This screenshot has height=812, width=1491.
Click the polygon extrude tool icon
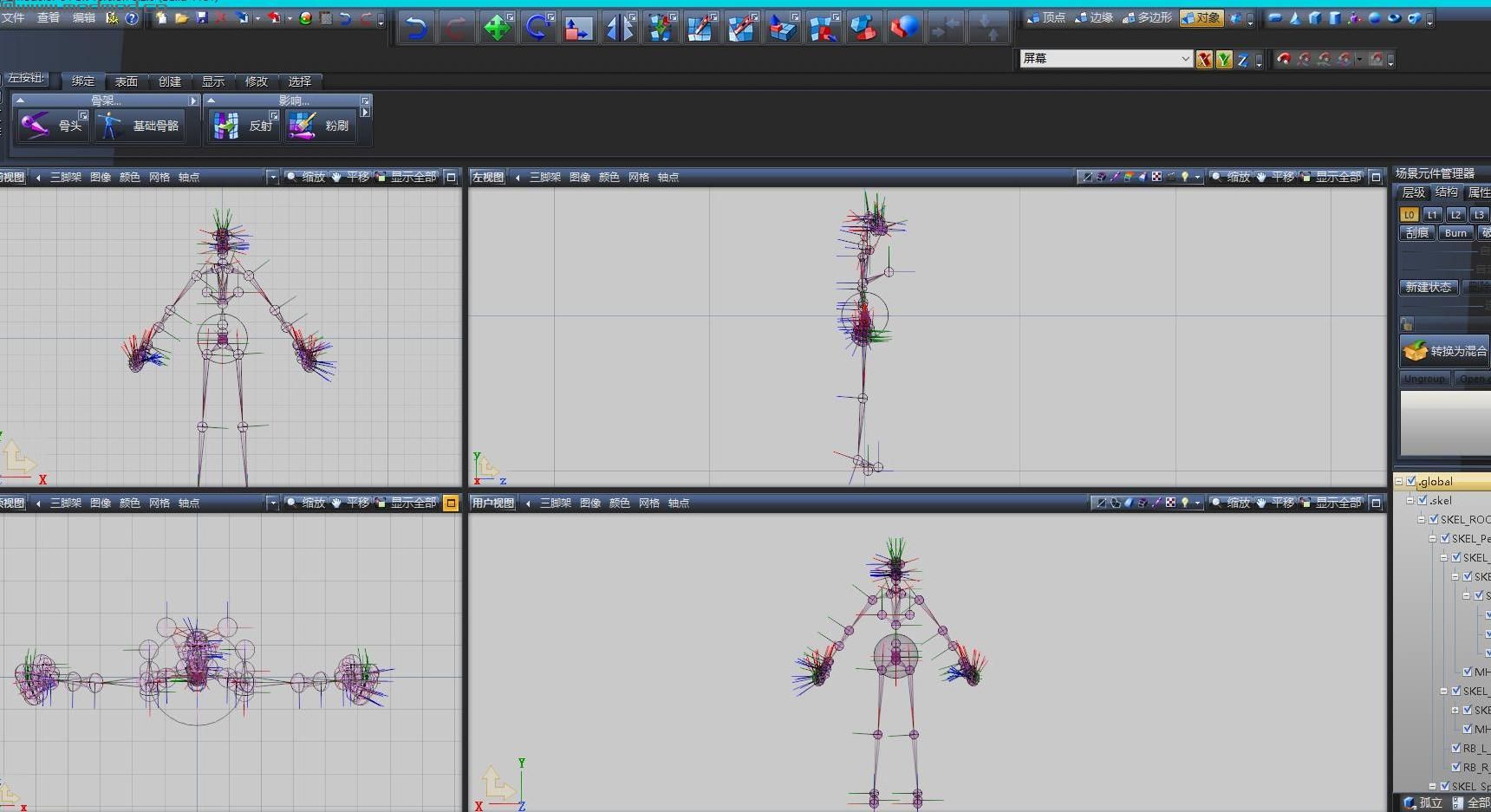[x=782, y=28]
